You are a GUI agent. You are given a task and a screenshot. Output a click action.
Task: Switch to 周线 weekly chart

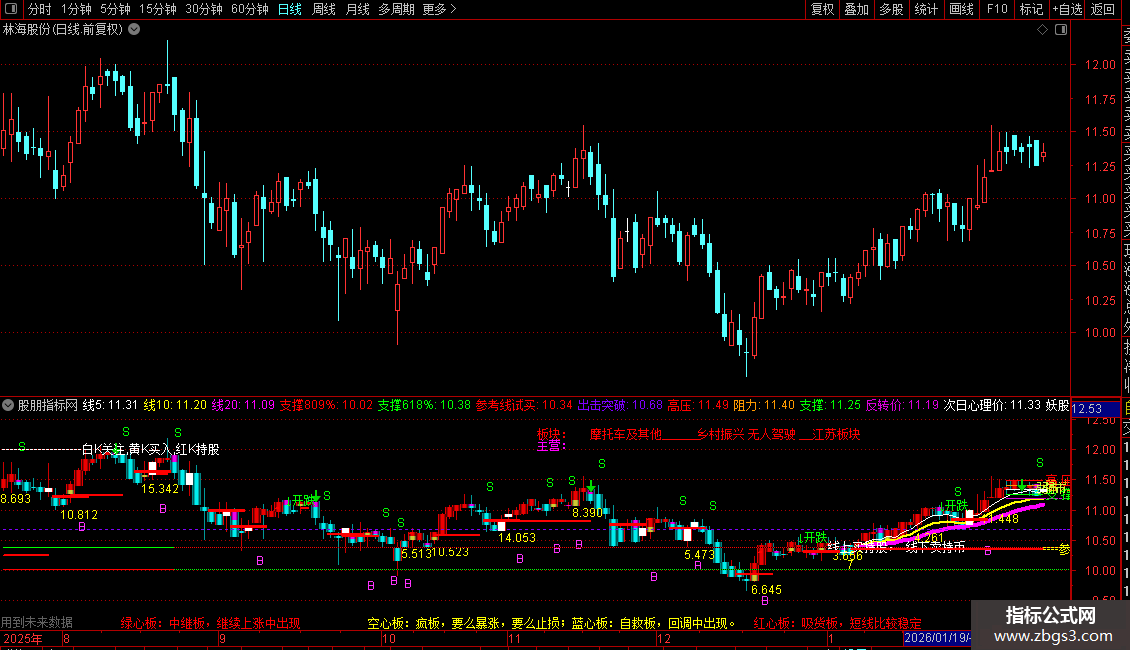pos(324,9)
